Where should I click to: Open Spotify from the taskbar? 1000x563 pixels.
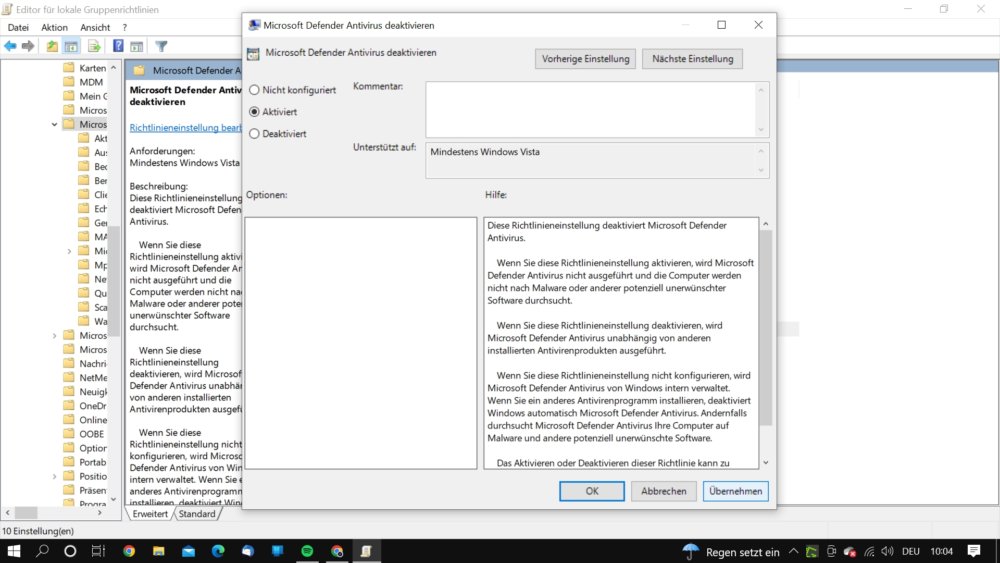[x=307, y=551]
